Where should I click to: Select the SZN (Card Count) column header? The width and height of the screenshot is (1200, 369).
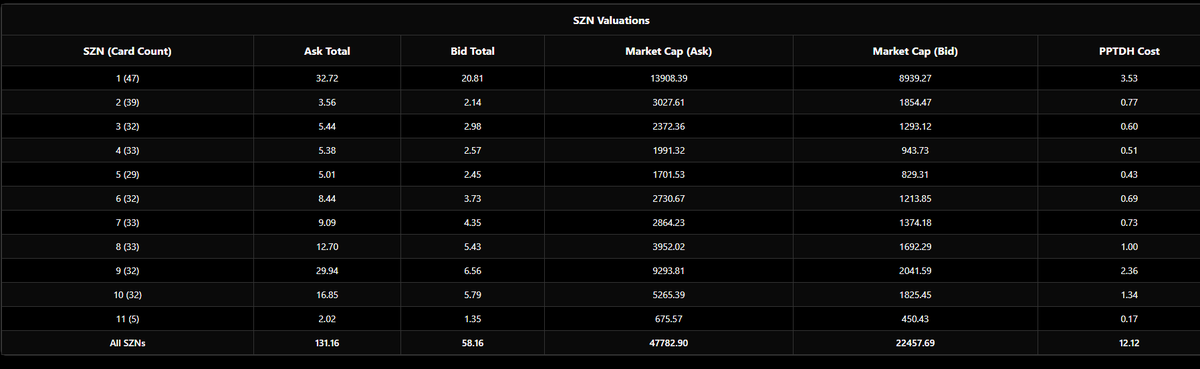[x=127, y=51]
